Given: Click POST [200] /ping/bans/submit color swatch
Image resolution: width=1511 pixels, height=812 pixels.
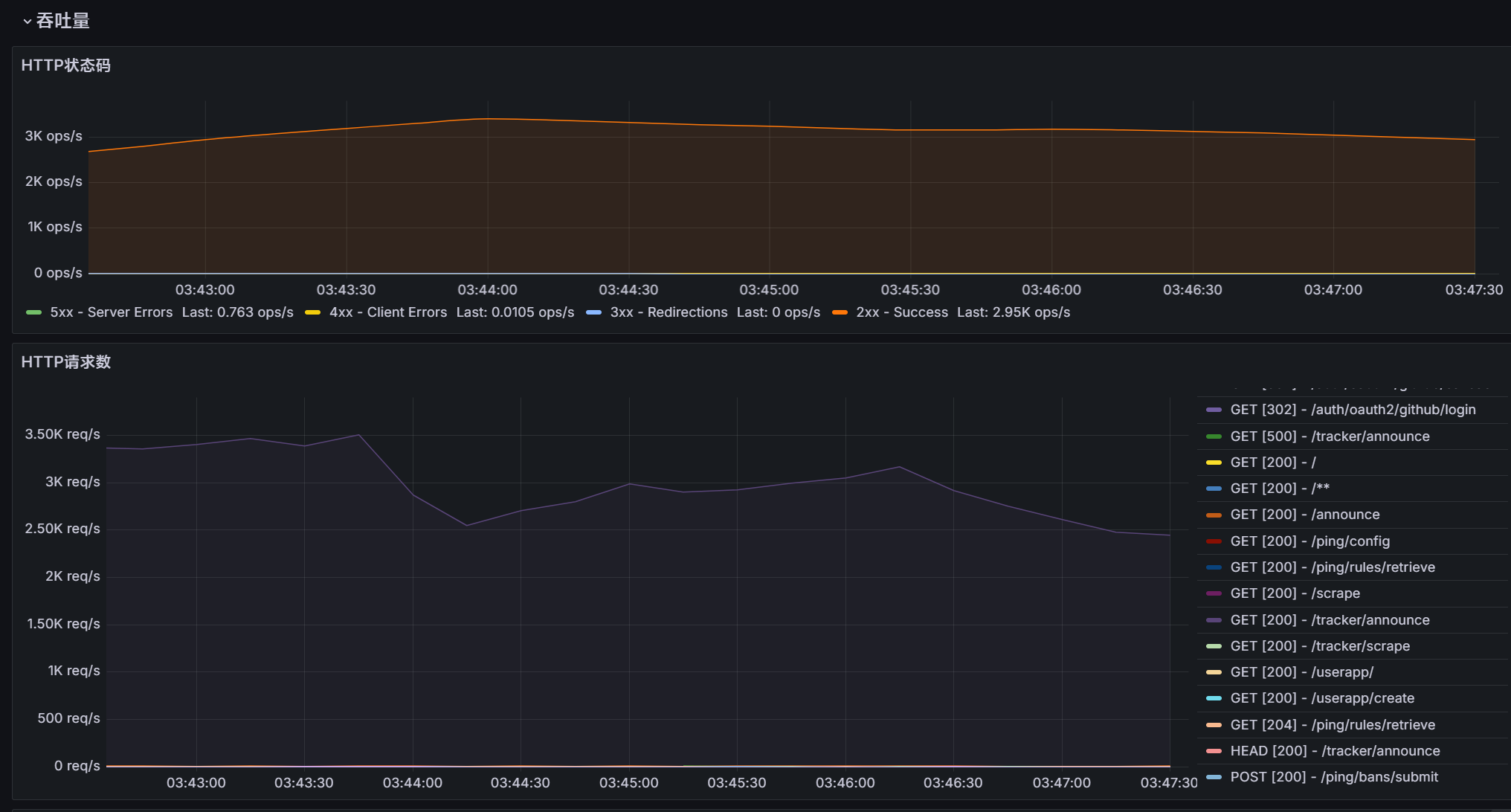Looking at the screenshot, I should (x=1214, y=777).
